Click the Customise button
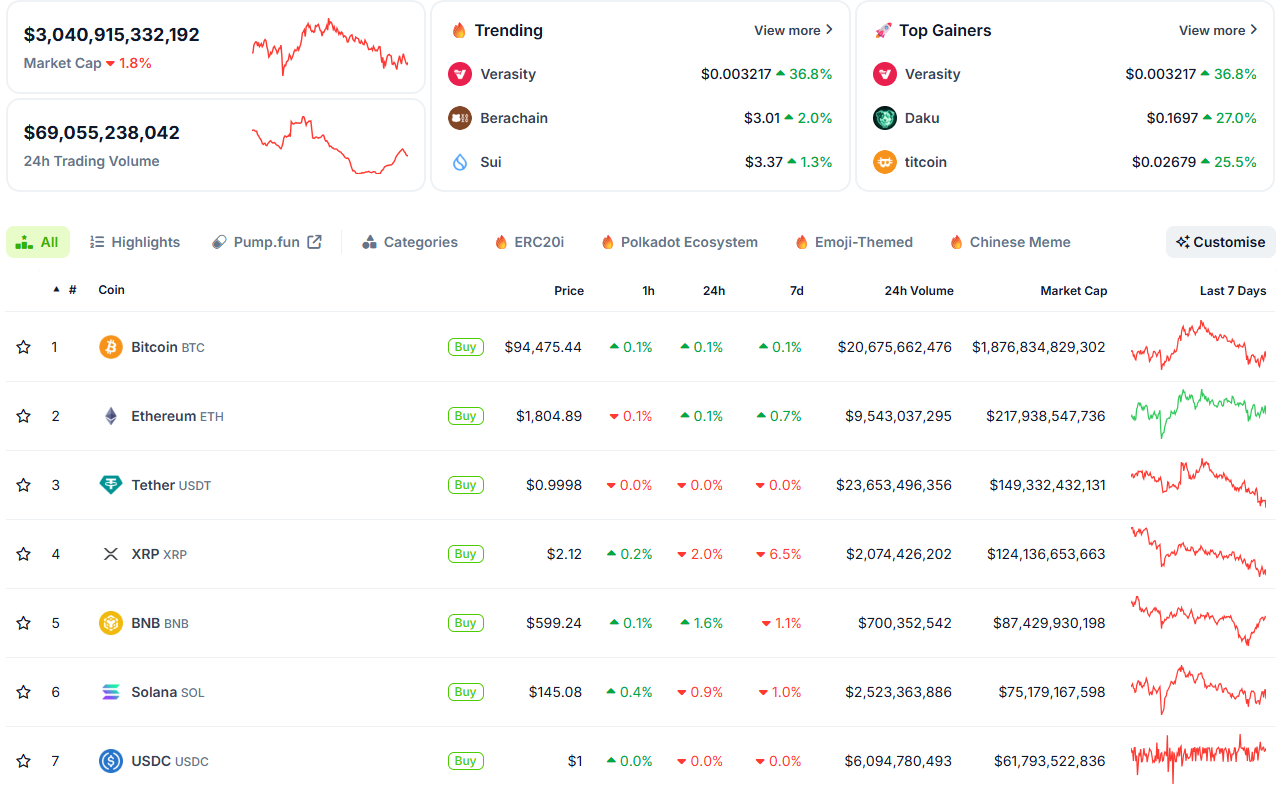Screen dimensions: 1282x789 coord(1220,242)
